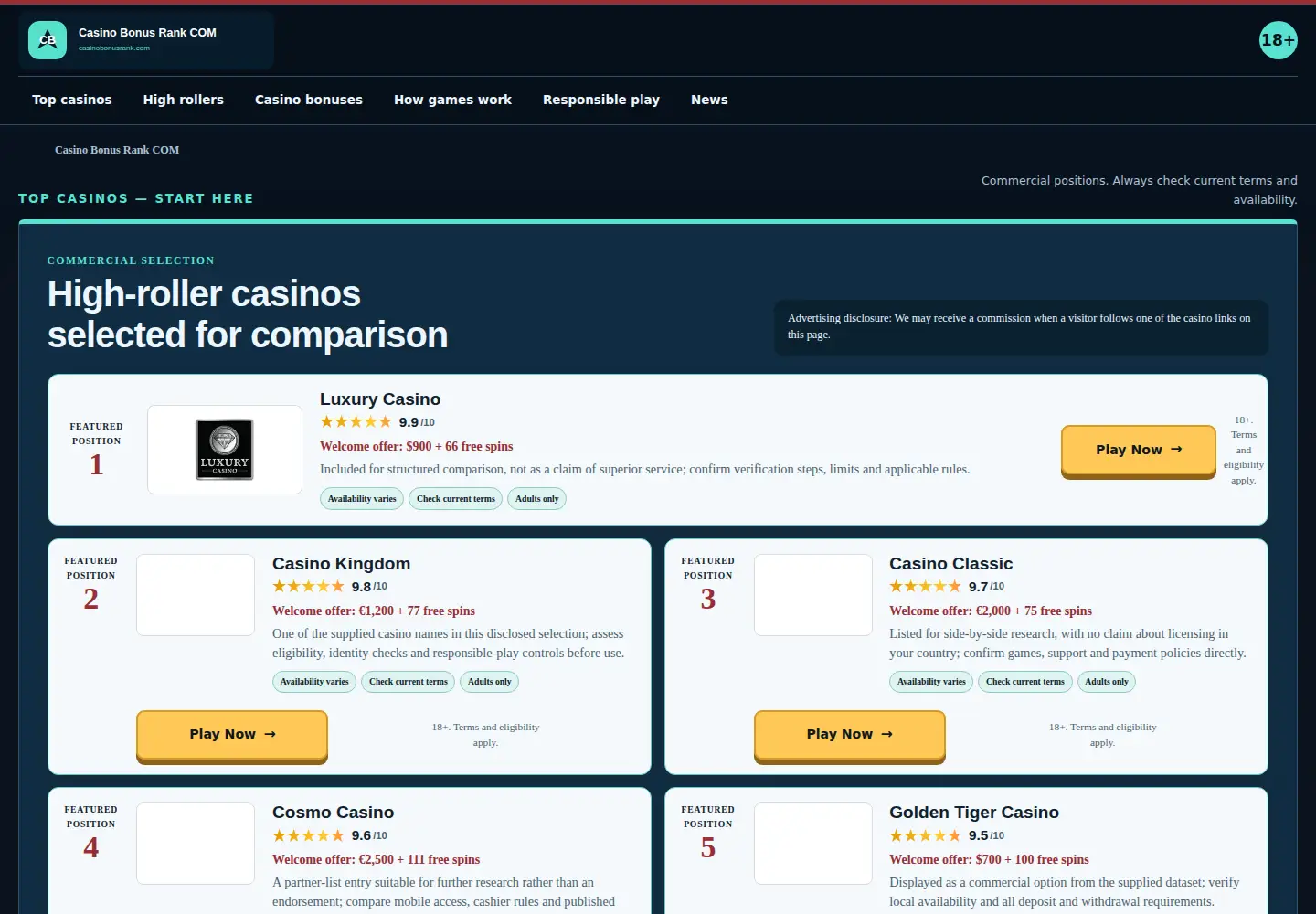Click the casinobonusrank.com URL under the logo

point(114,48)
